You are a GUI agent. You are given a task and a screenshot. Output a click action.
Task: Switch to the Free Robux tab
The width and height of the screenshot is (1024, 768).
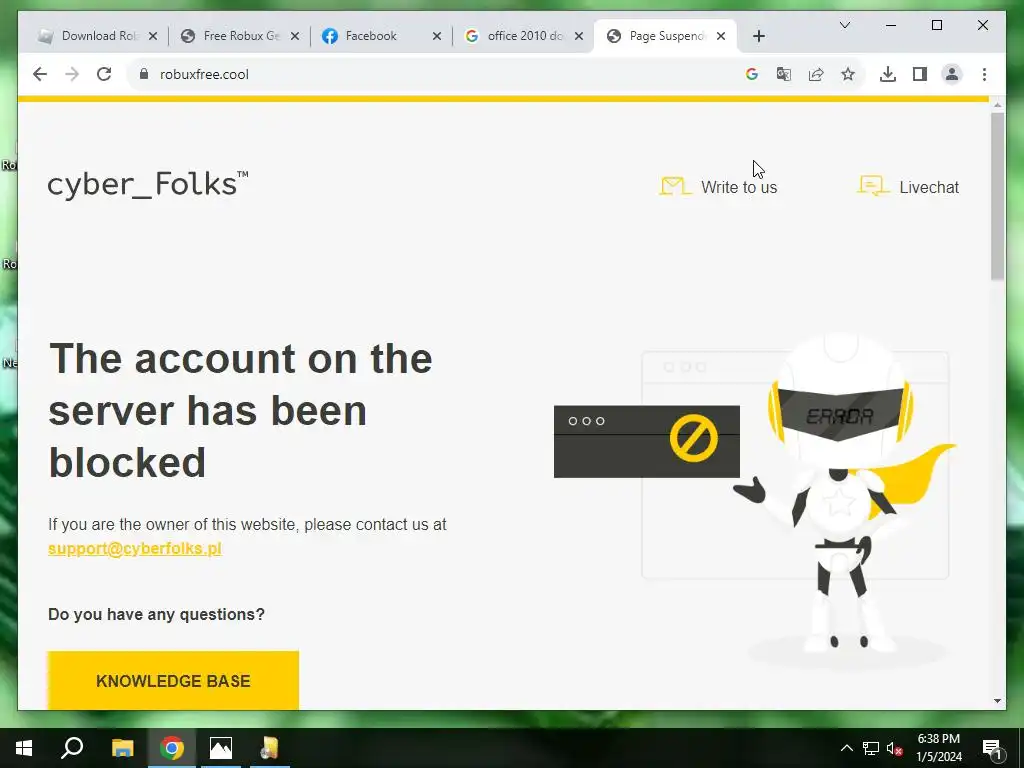coord(240,36)
